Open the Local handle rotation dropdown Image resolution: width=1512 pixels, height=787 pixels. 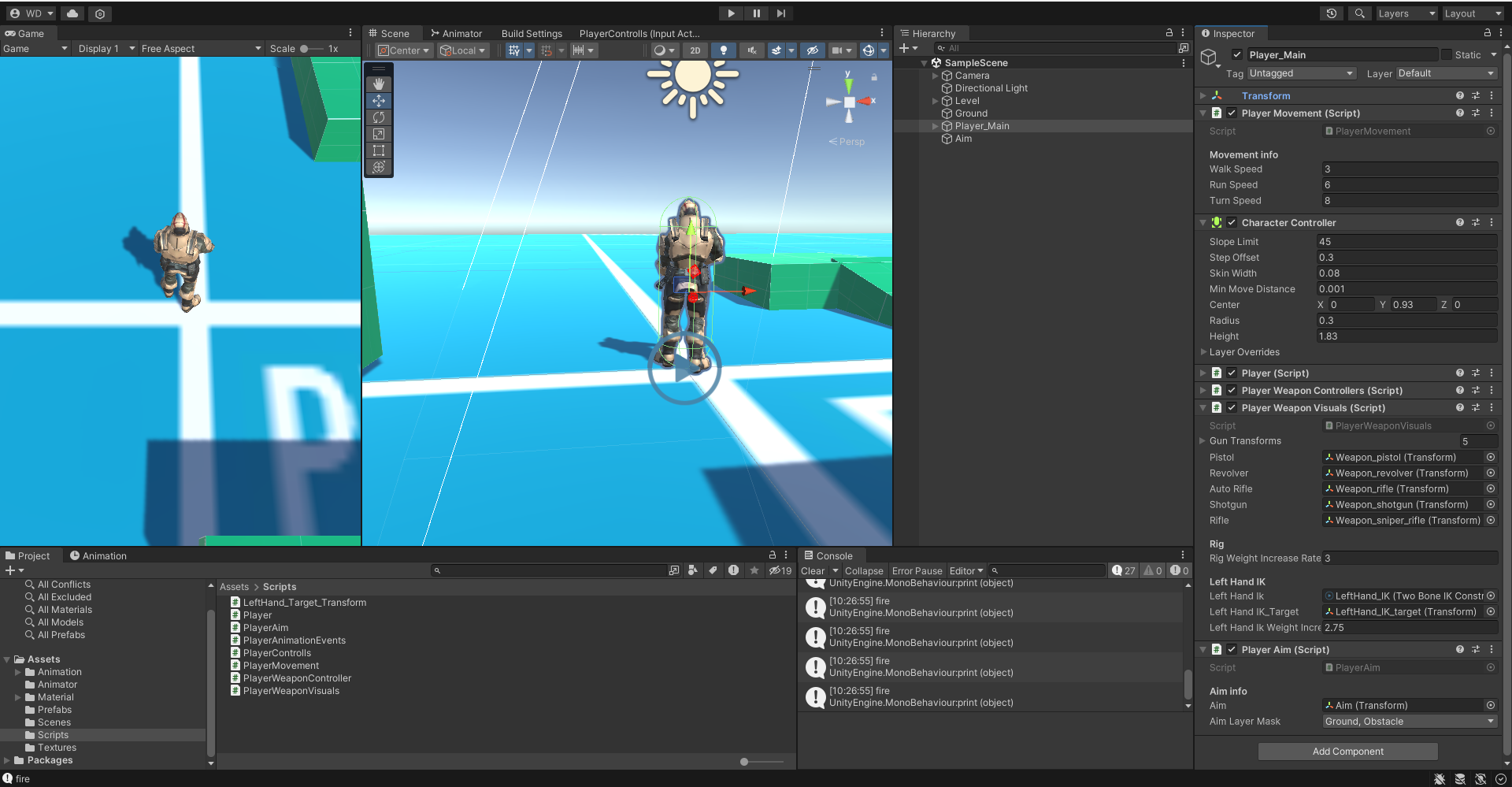(463, 50)
